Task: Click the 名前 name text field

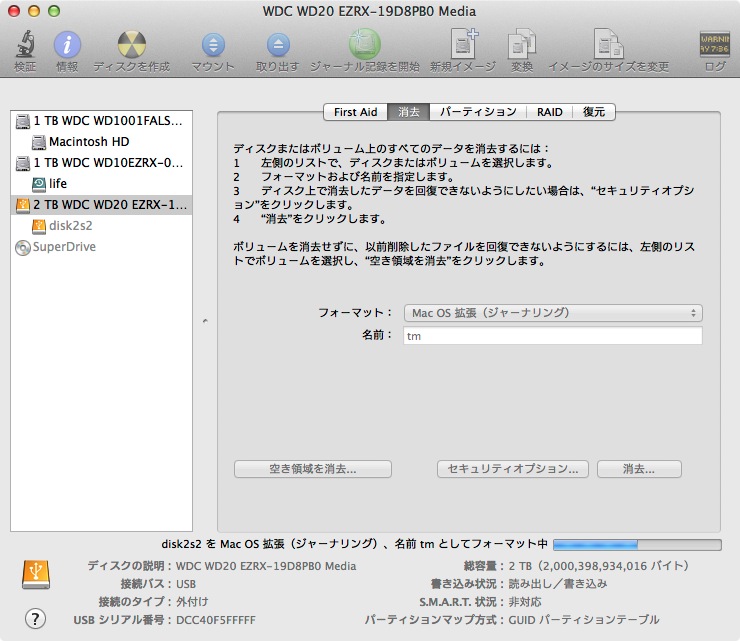Action: pyautogui.click(x=553, y=336)
